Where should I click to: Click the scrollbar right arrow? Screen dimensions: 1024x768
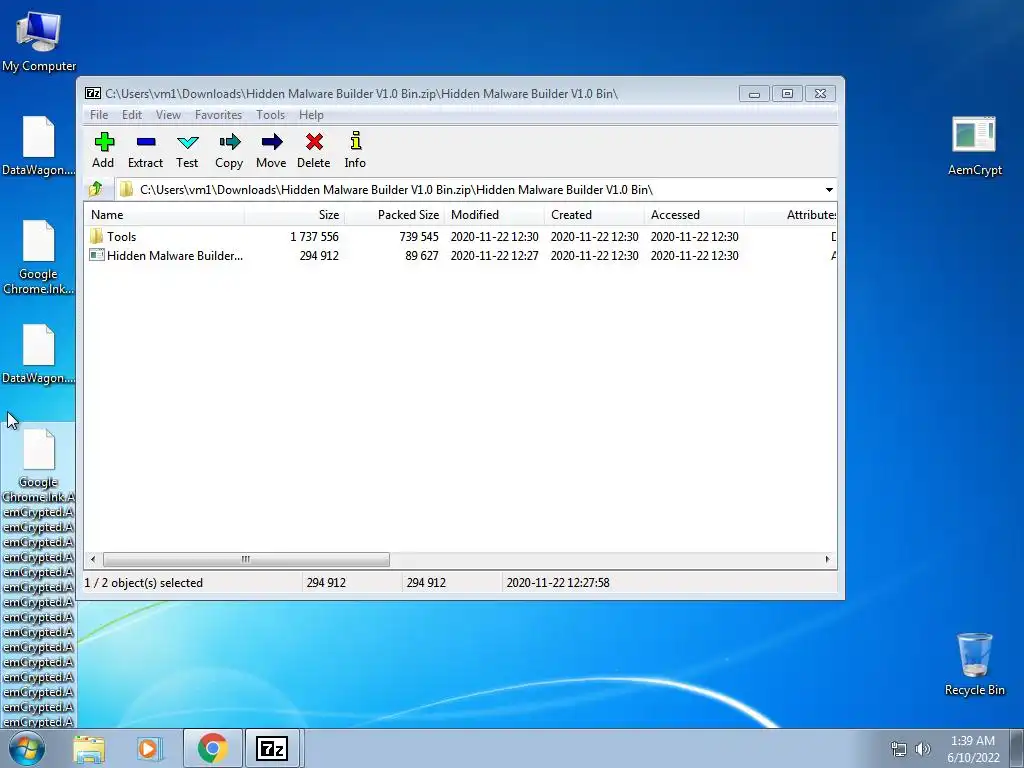[x=827, y=560]
